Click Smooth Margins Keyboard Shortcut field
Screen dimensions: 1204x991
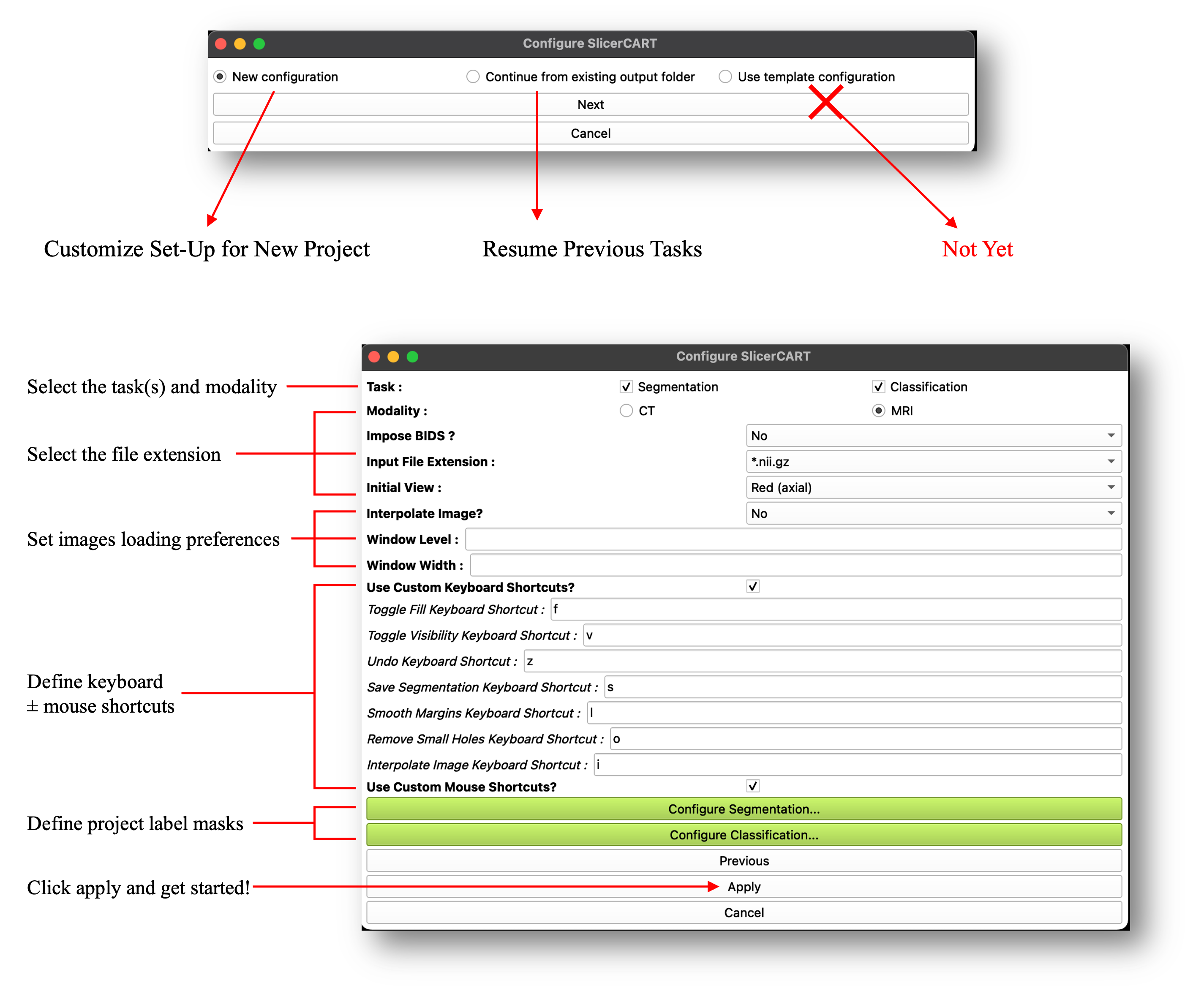pyautogui.click(x=854, y=713)
